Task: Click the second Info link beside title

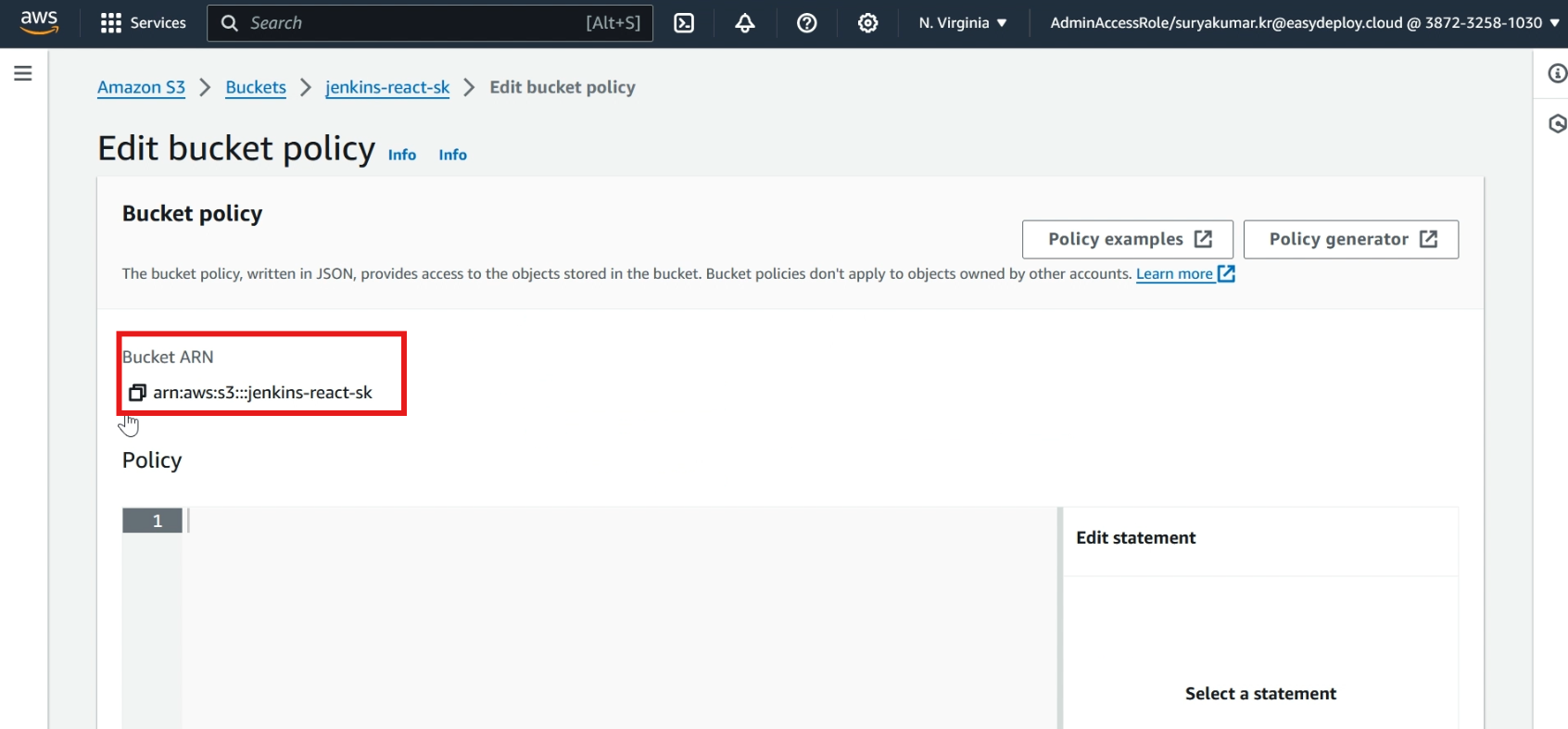Action: [x=453, y=155]
